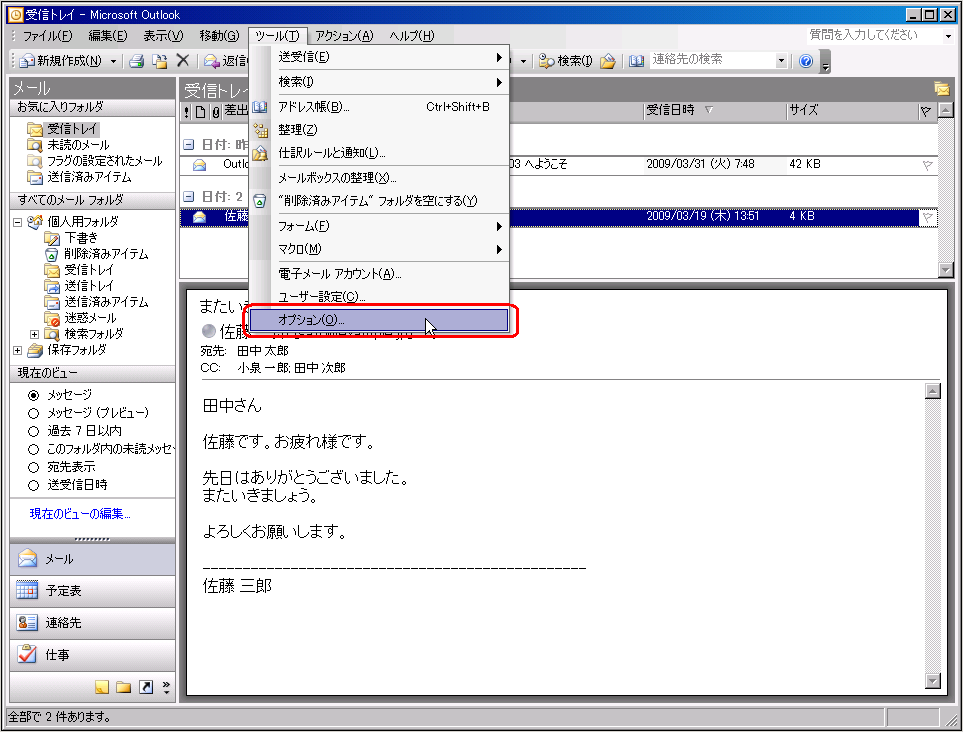Click the Notes icon in bottom navigation strip
This screenshot has width=963, height=732.
pos(102,687)
